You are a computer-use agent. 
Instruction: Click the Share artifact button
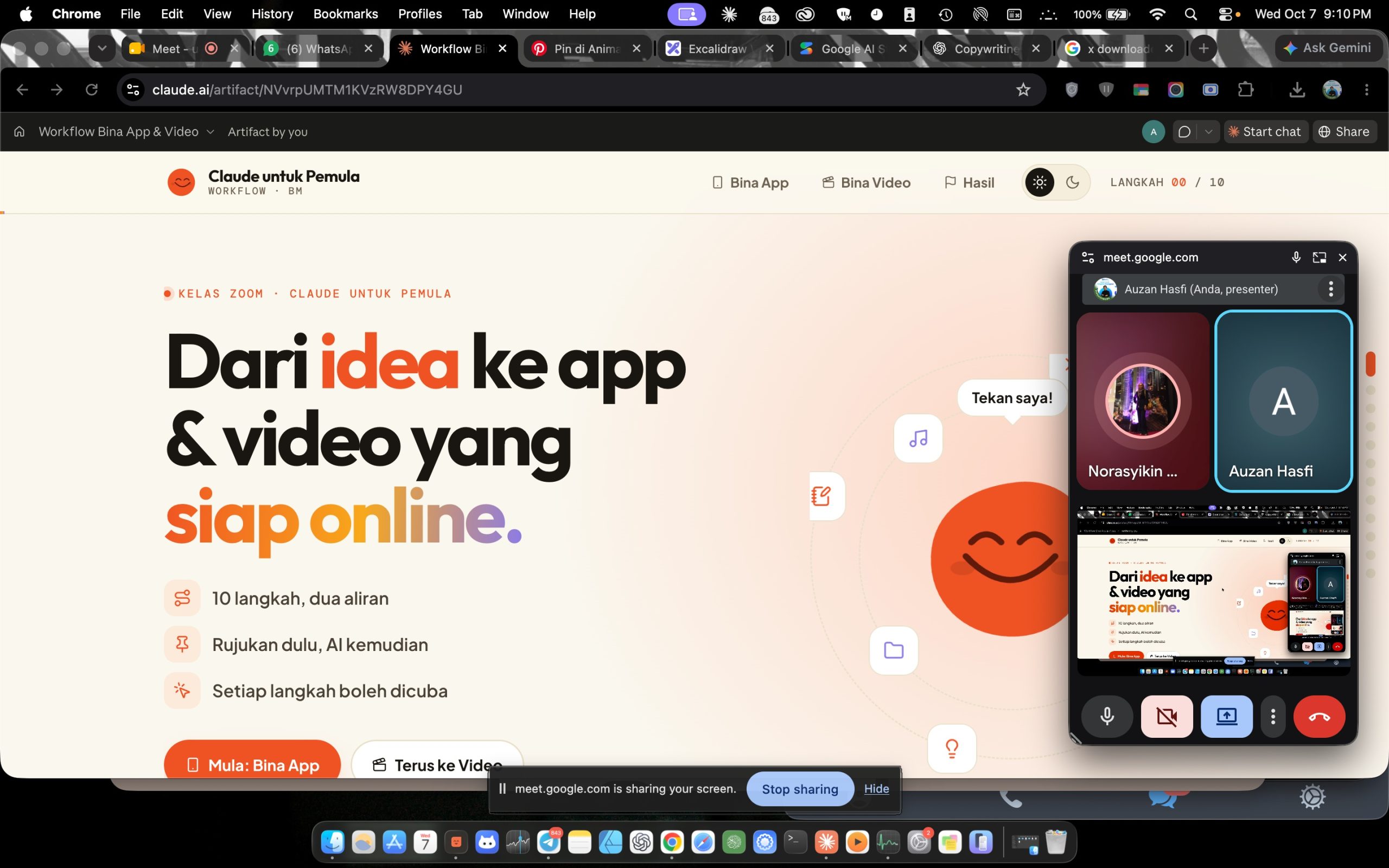coord(1344,131)
